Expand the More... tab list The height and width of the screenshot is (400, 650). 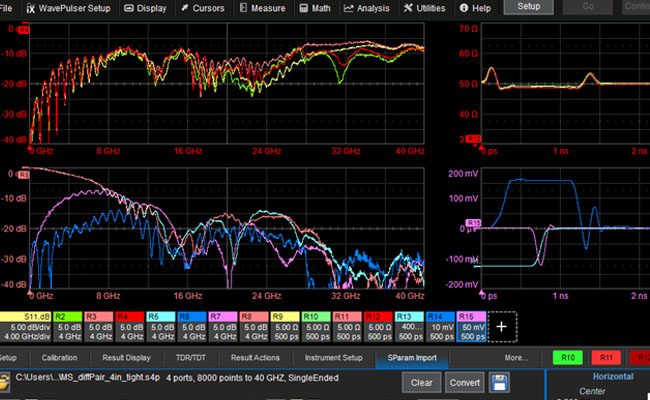(x=516, y=357)
